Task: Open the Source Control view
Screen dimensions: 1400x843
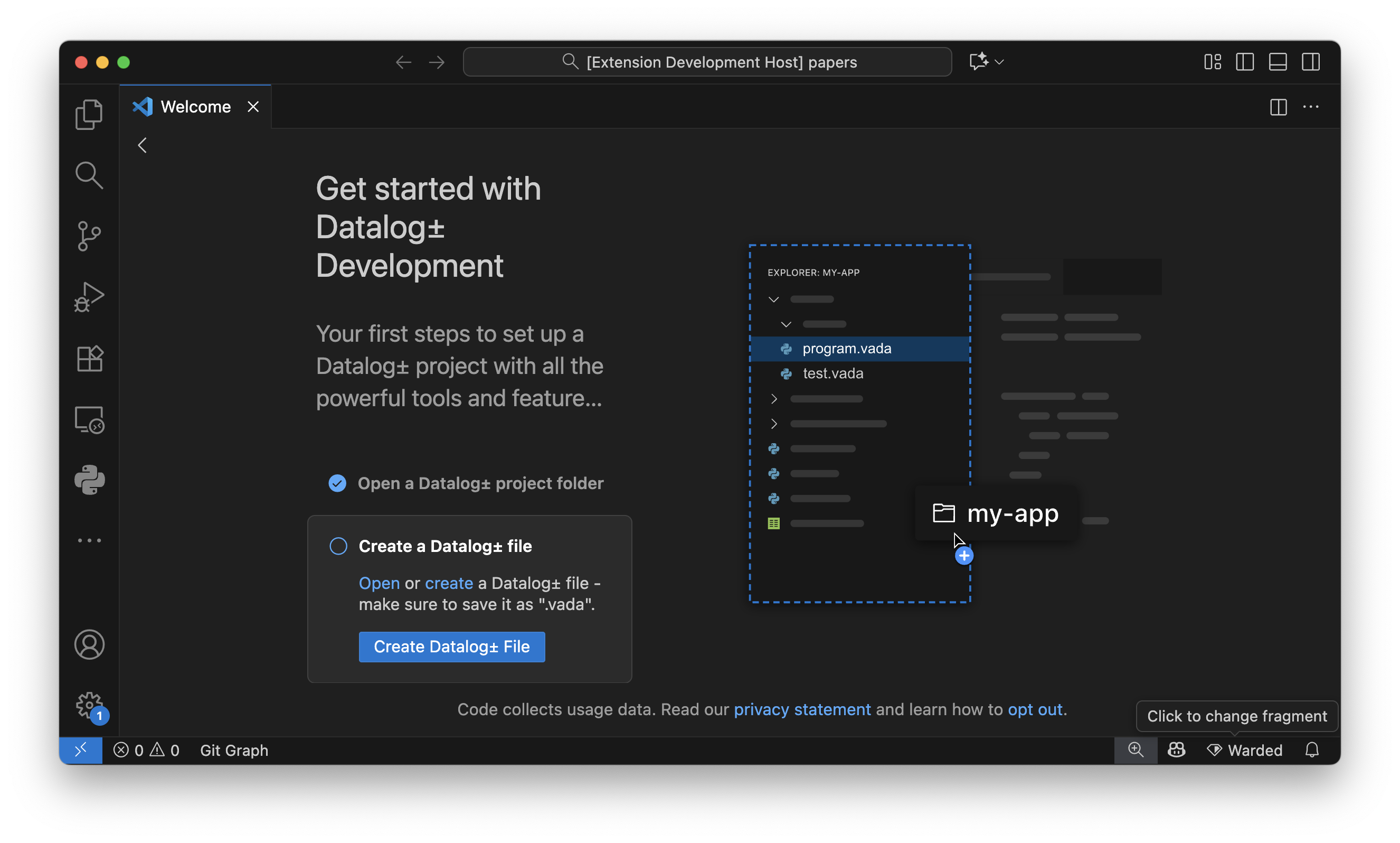Action: [x=89, y=236]
